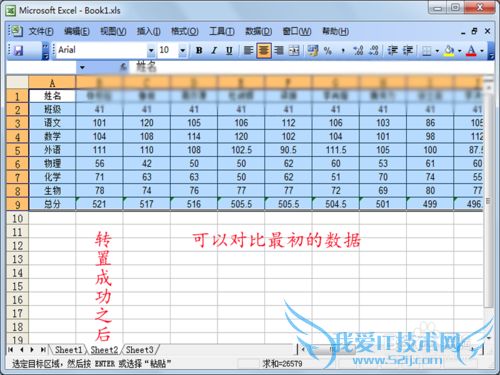The image size is (500, 375).
Task: Align text right icon
Action: click(279, 51)
